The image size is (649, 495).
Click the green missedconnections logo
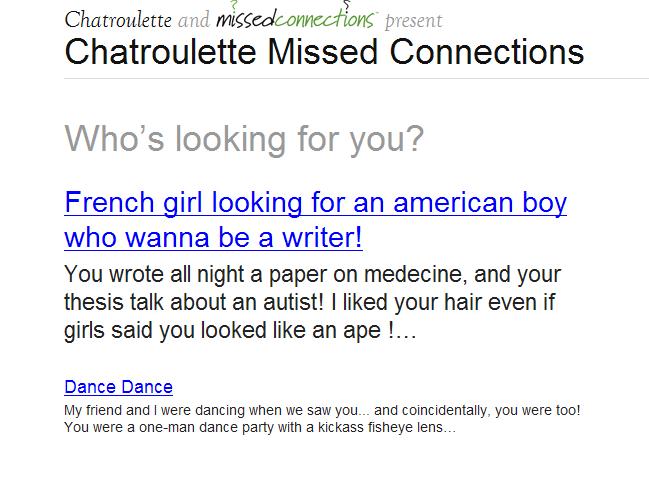[296, 20]
